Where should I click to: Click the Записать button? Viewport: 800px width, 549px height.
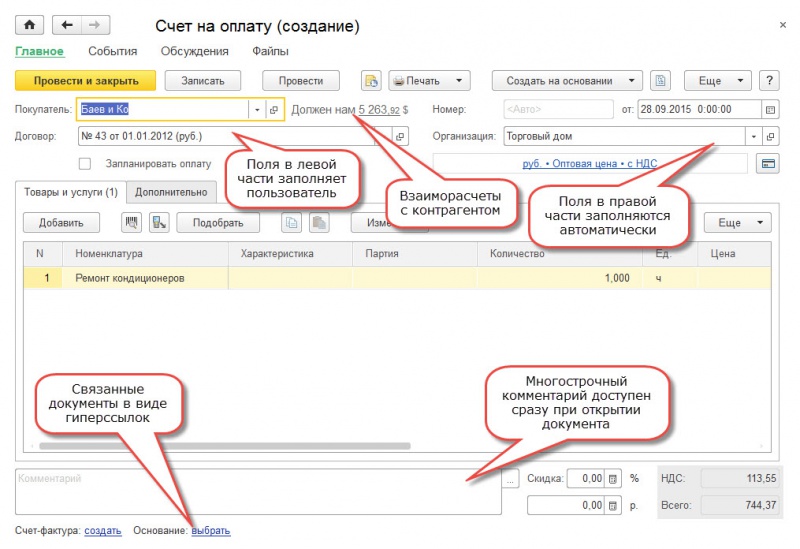click(203, 81)
